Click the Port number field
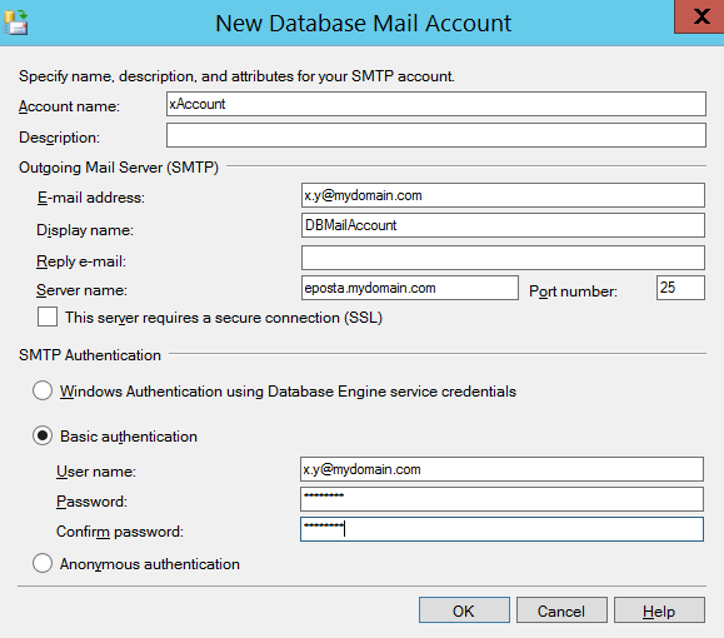 [681, 288]
